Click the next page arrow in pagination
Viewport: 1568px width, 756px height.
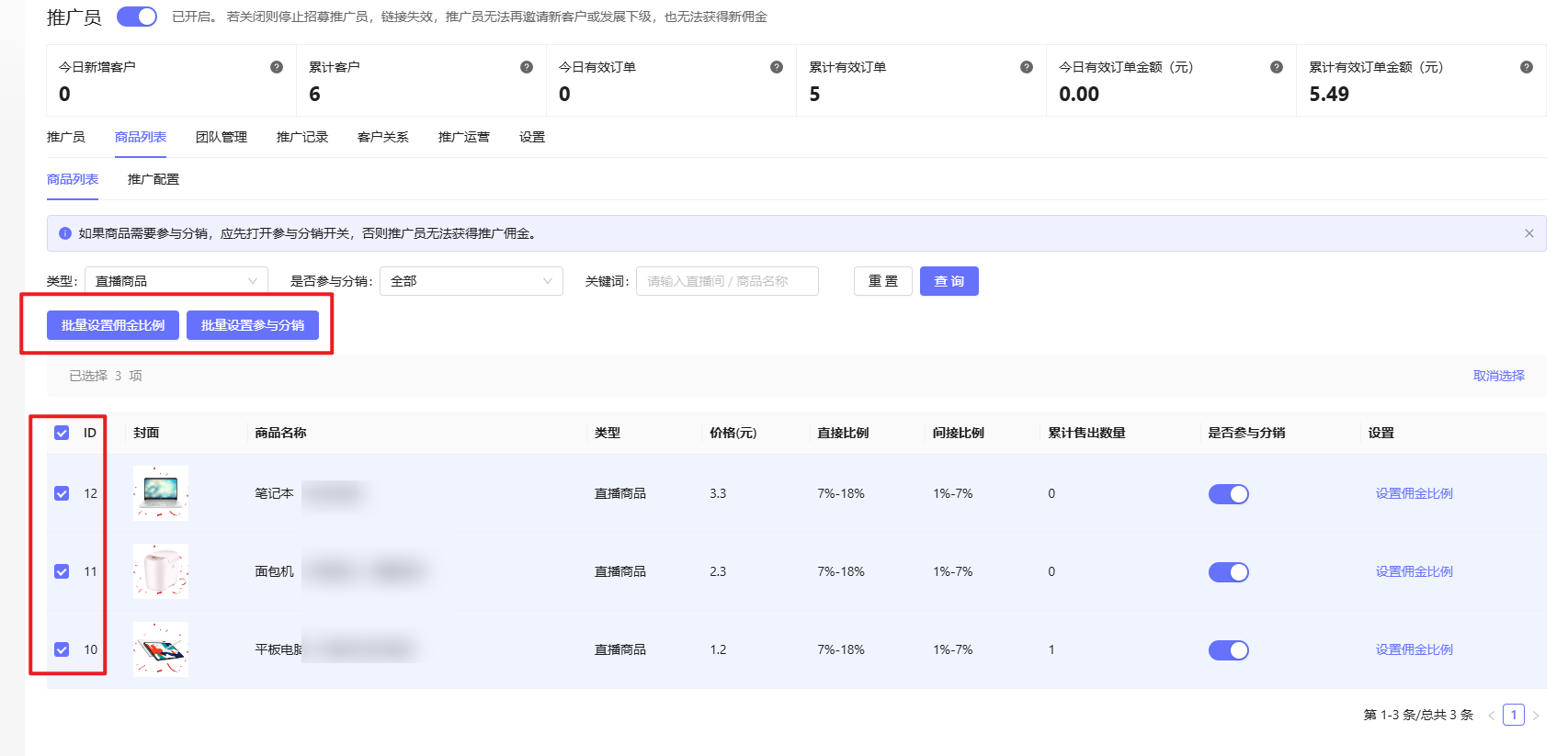click(x=1536, y=716)
